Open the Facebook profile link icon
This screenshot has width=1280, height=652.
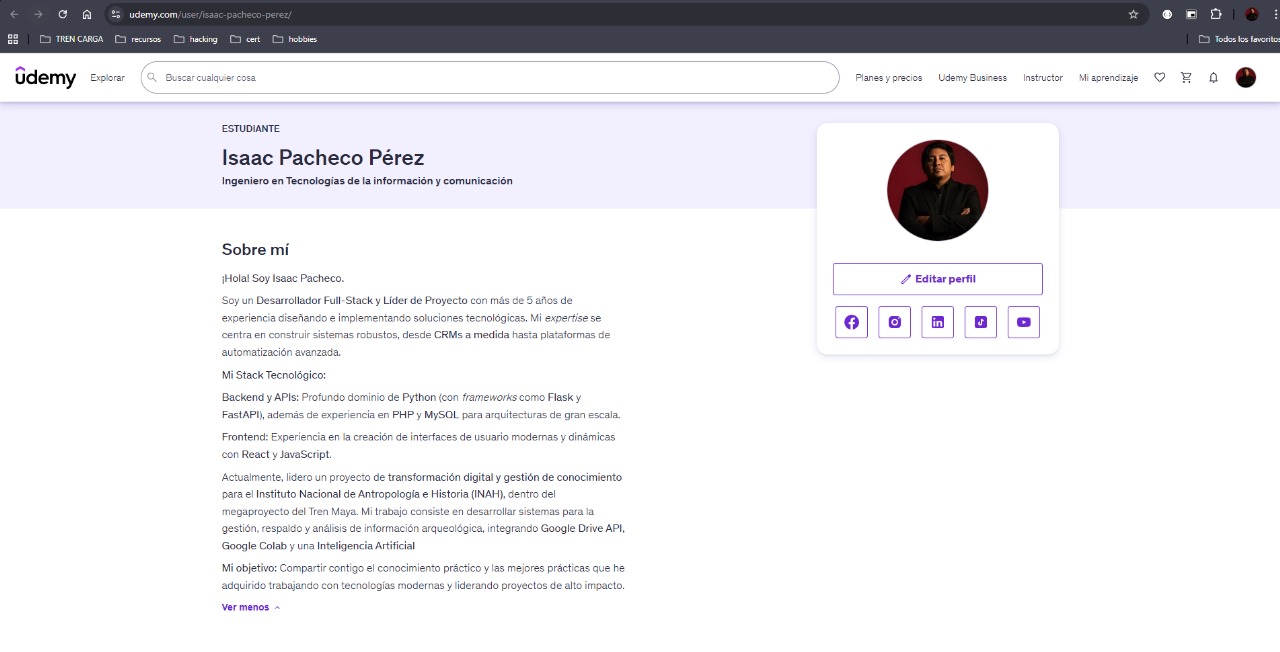click(x=851, y=322)
